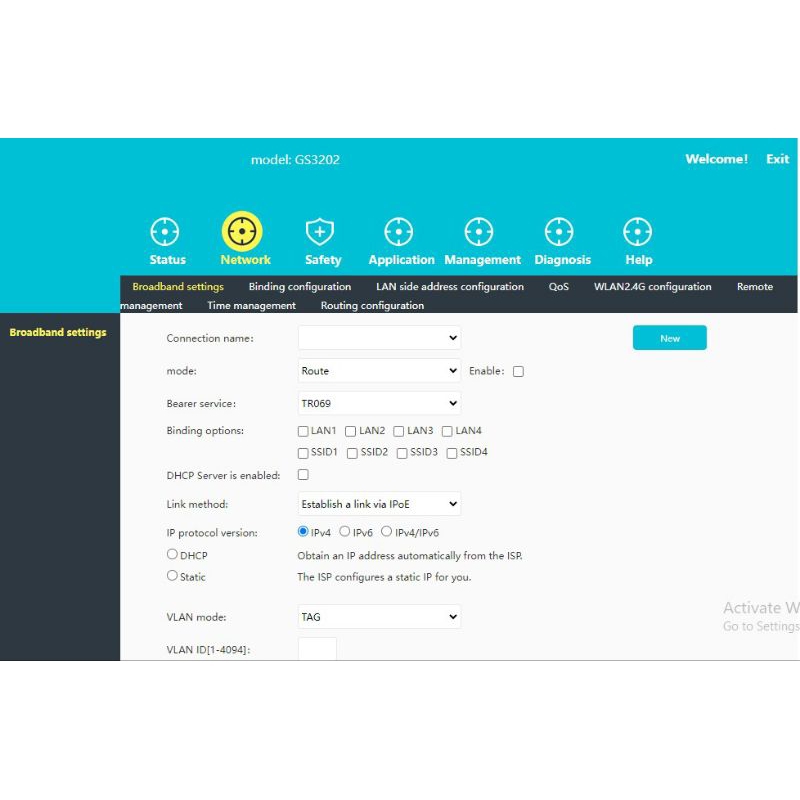This screenshot has width=800, height=800.
Task: Check the LAN1 binding option
Action: click(x=303, y=431)
